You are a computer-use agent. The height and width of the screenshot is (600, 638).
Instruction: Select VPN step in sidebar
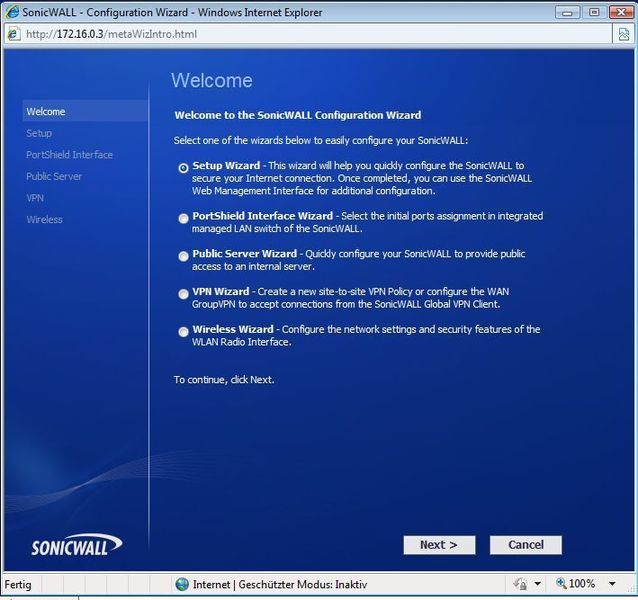click(x=35, y=198)
